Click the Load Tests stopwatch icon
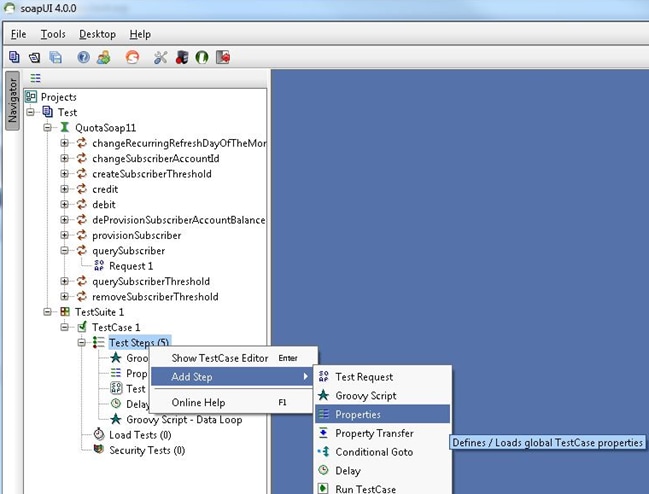 click(x=99, y=434)
